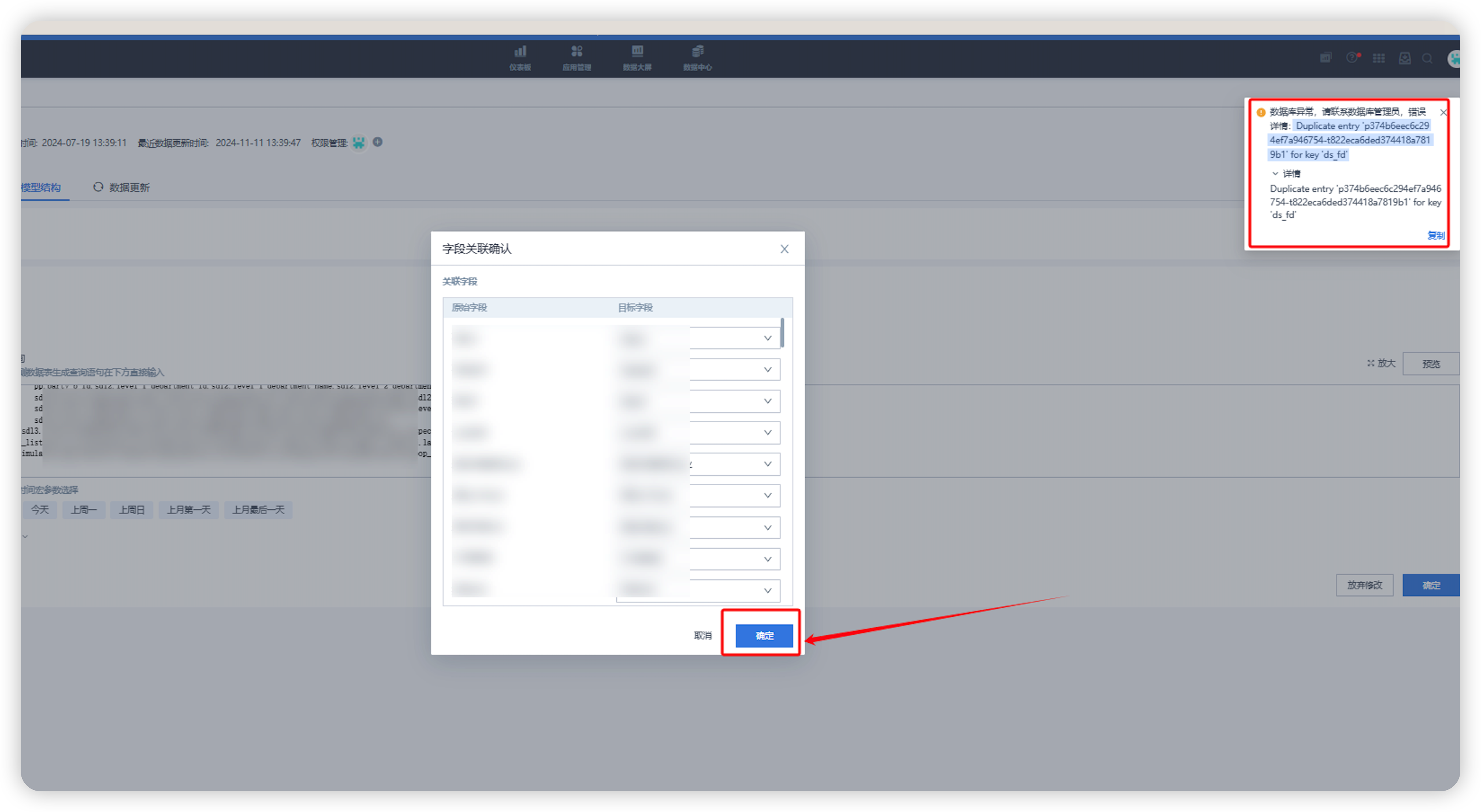Click the screen icon left of help icon
1481x812 pixels.
1326,58
